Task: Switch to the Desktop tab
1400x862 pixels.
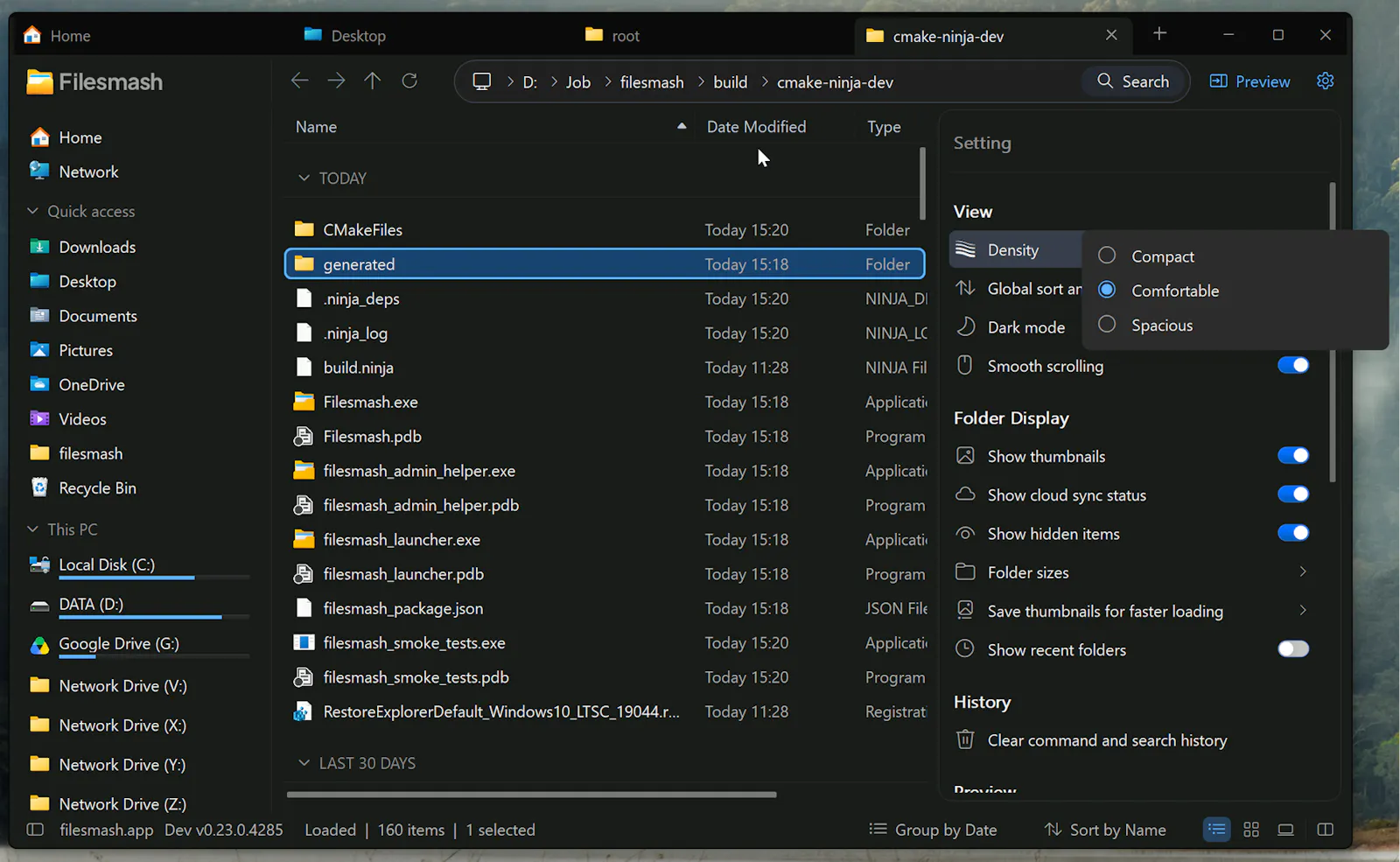Action: 346,35
